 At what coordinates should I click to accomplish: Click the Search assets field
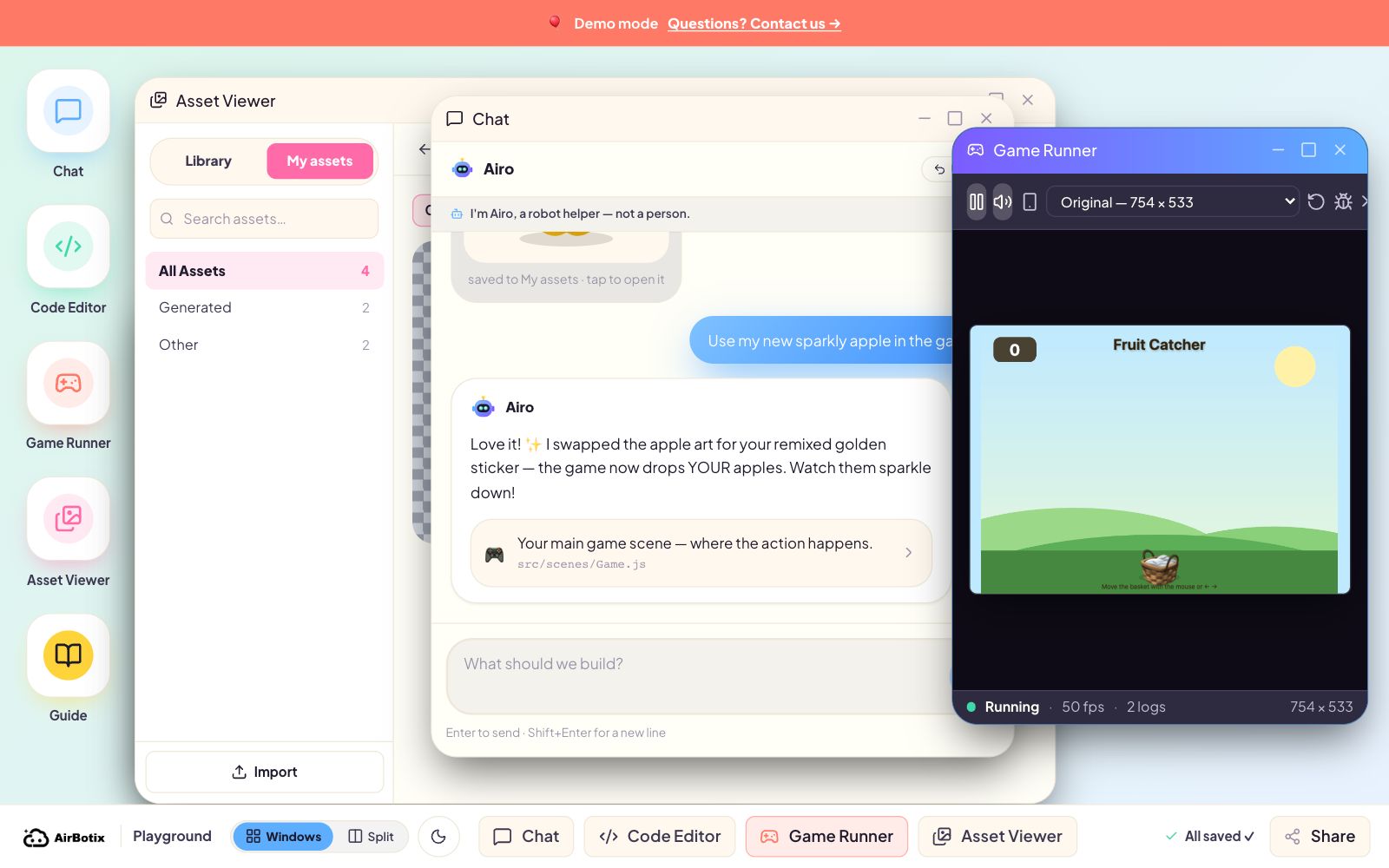tap(265, 219)
